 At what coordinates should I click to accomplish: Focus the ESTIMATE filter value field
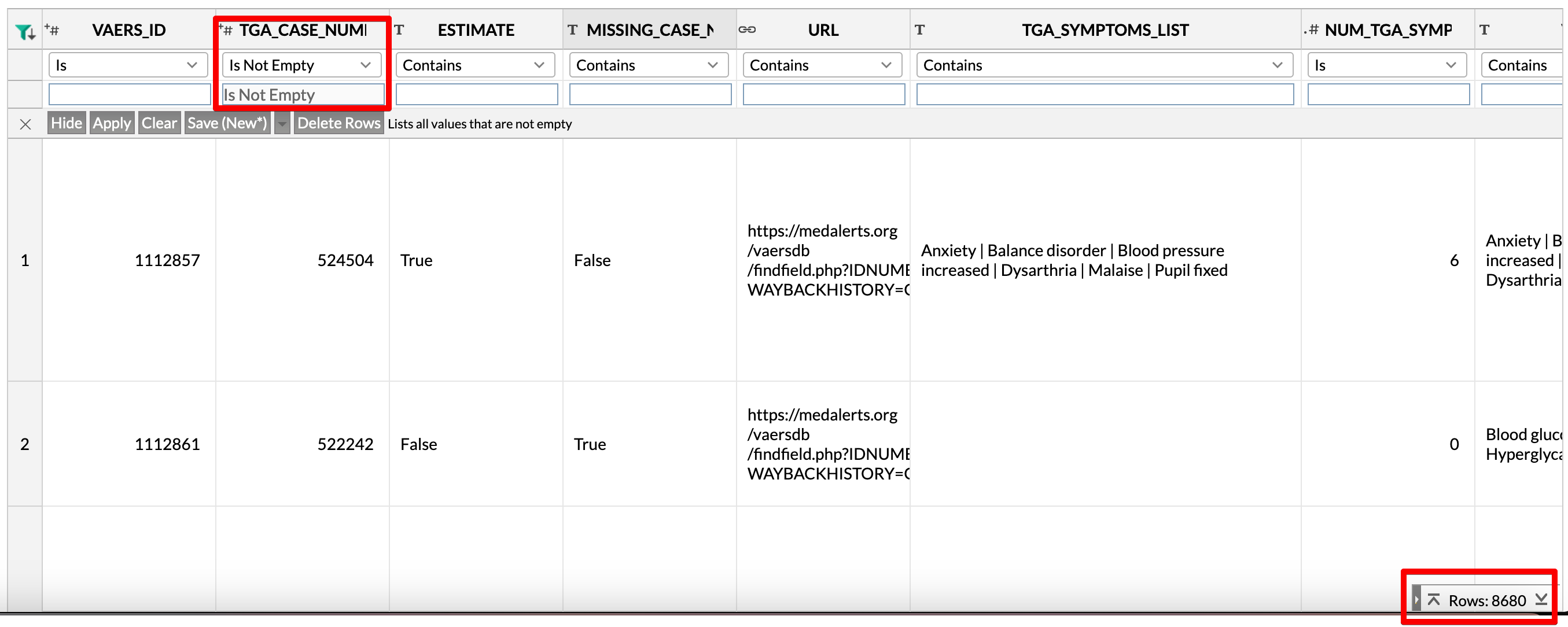[477, 94]
